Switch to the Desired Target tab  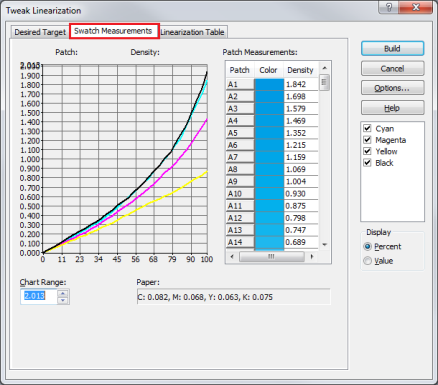point(40,32)
